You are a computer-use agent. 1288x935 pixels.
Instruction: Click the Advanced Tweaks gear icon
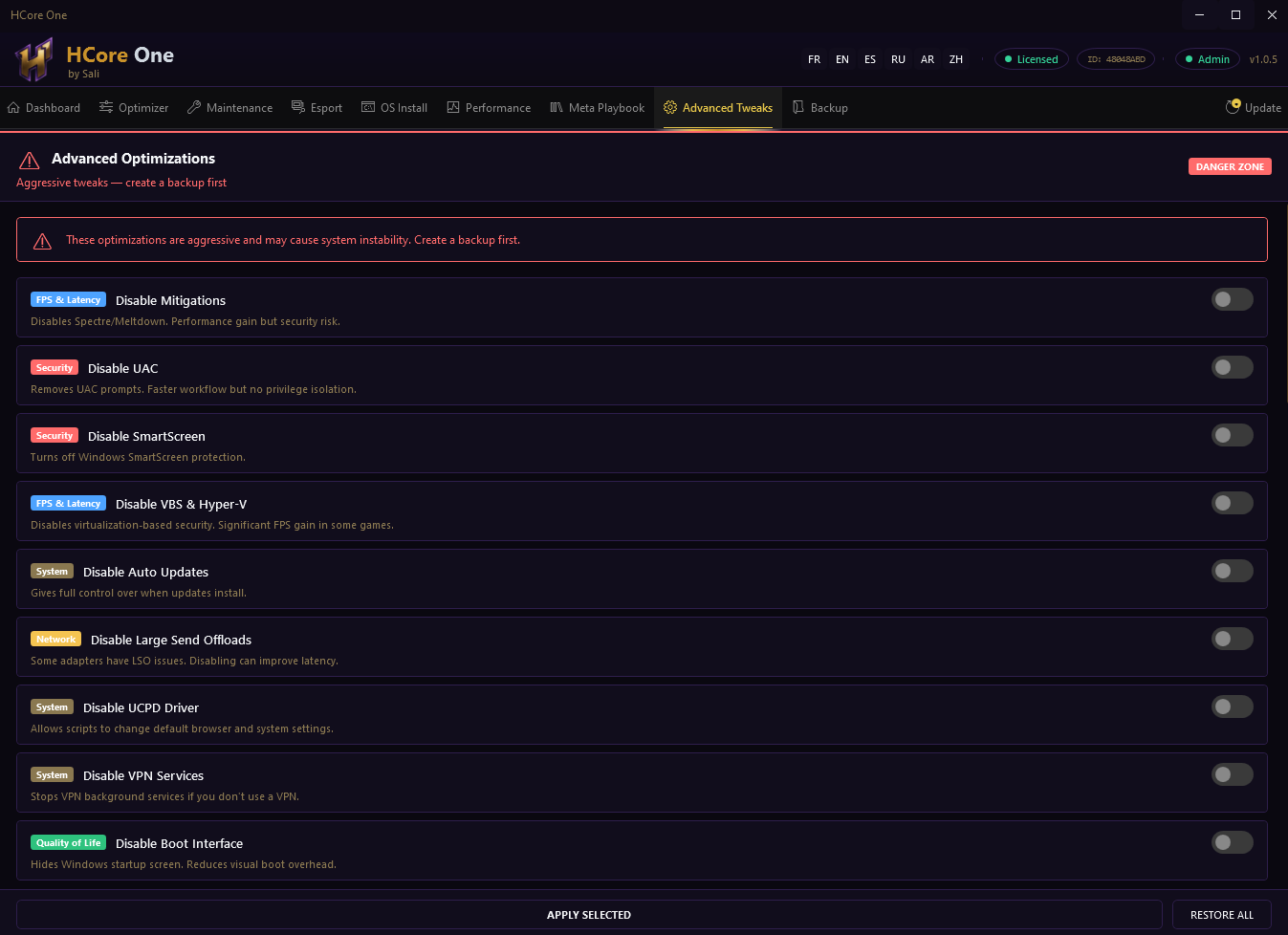[x=670, y=107]
